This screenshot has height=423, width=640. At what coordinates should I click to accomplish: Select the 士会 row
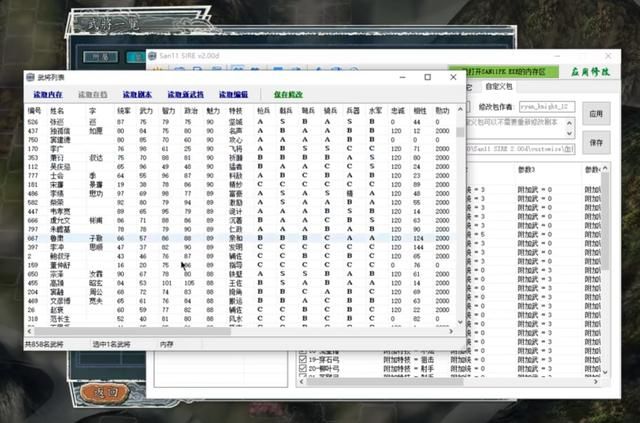[240, 176]
